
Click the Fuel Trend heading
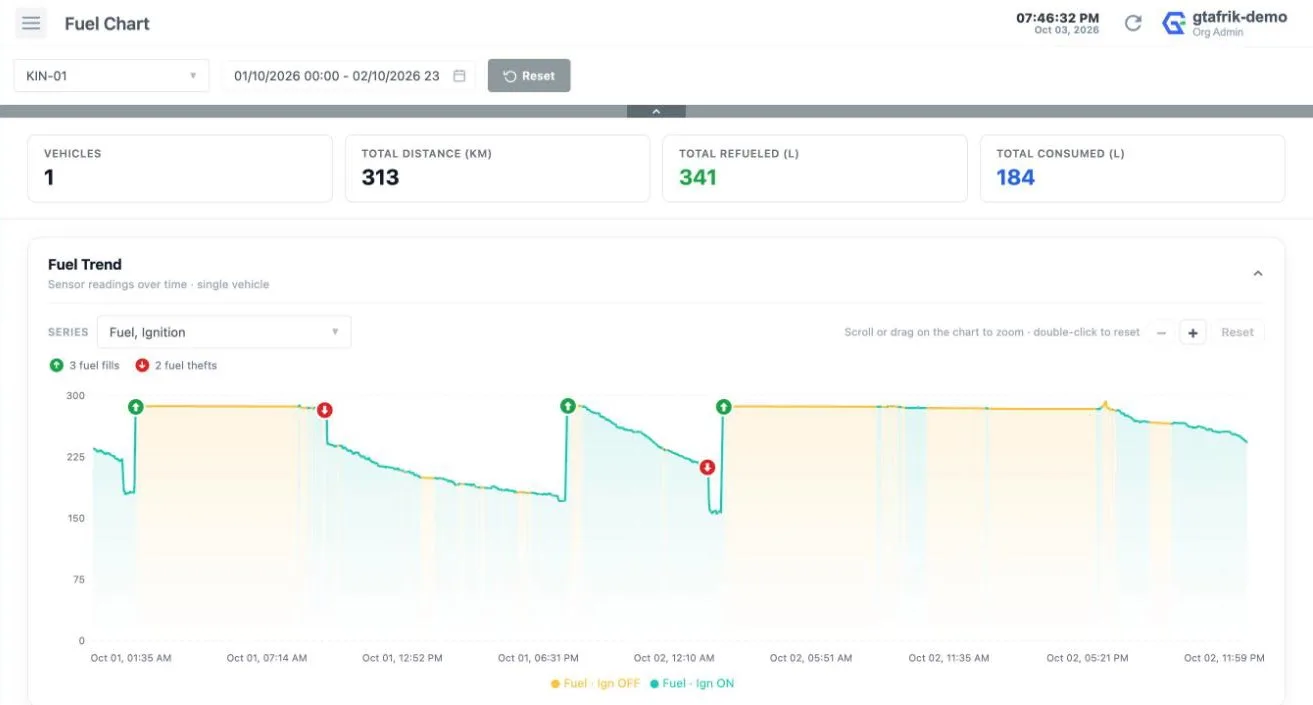click(85, 264)
